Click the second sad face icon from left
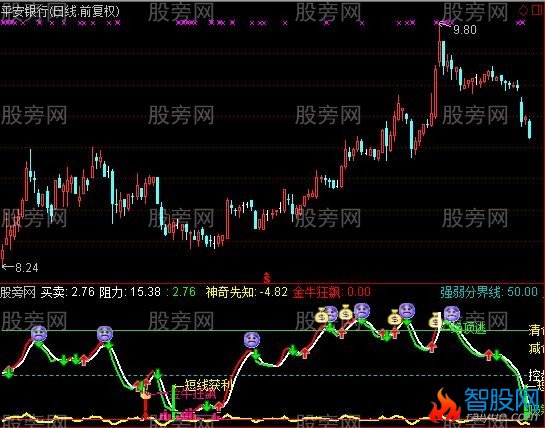This screenshot has height=428, width=545. [x=105, y=334]
